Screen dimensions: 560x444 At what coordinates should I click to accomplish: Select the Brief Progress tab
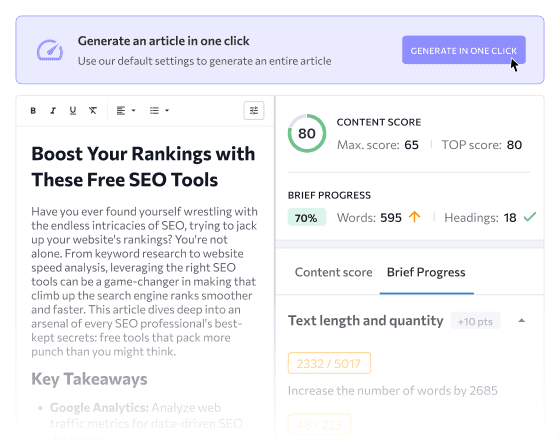[426, 273]
